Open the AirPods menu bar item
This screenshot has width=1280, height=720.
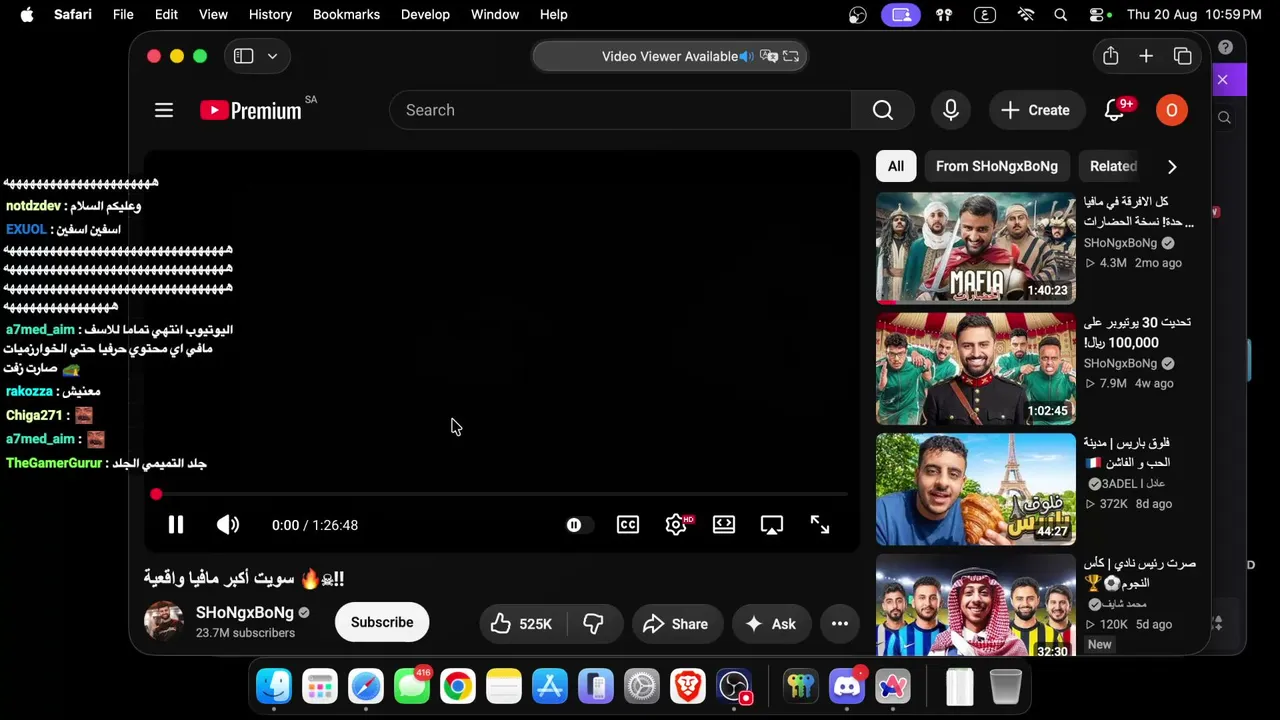[944, 15]
